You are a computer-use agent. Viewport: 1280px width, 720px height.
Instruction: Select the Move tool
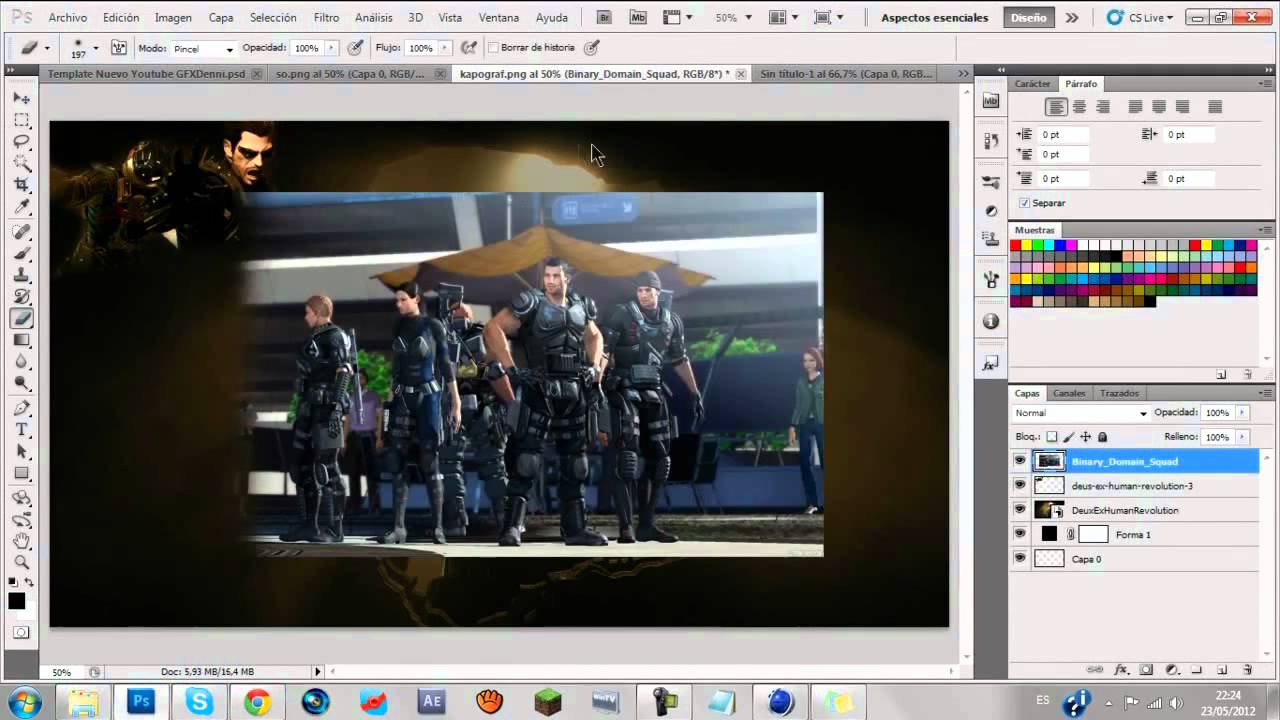(21, 98)
